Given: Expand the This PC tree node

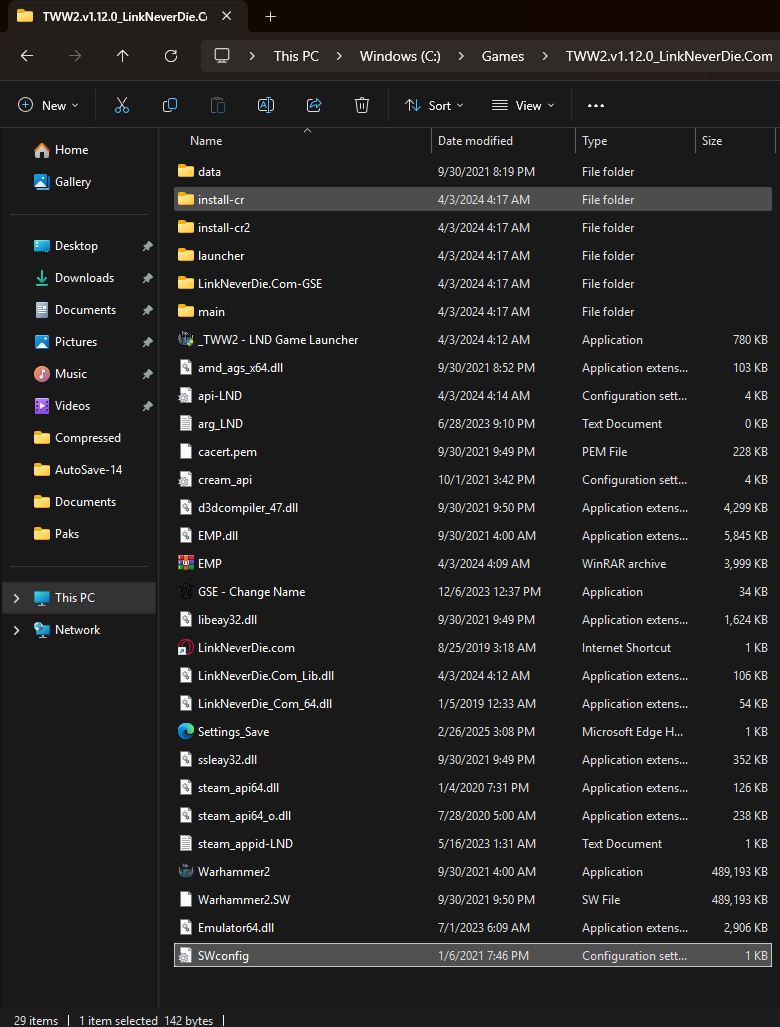Looking at the screenshot, I should pos(16,598).
